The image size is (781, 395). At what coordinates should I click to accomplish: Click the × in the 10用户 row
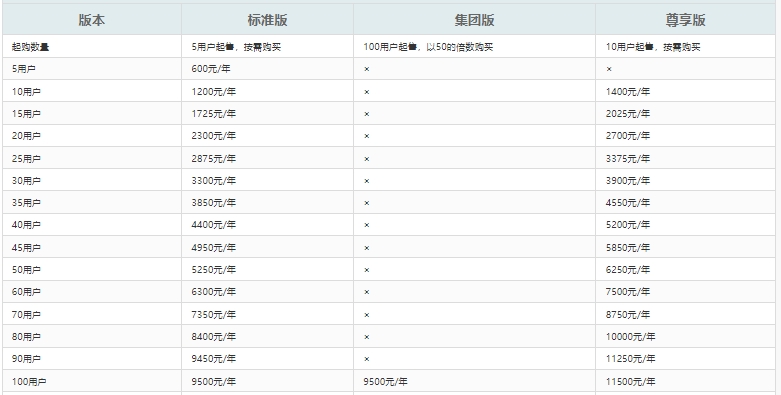coord(367,92)
